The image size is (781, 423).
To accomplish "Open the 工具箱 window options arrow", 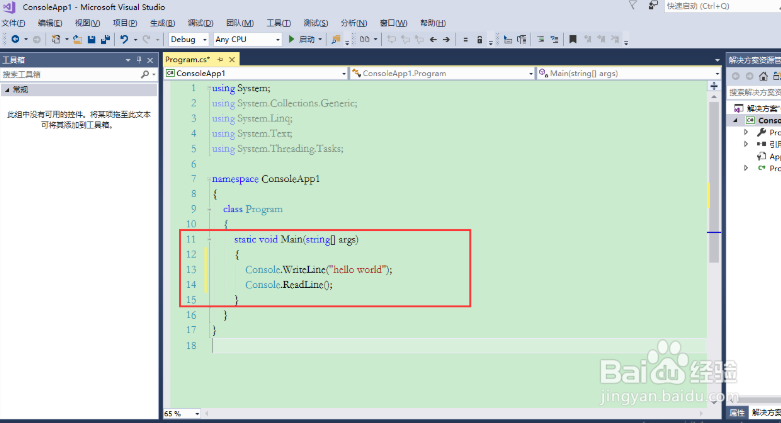I will pos(128,60).
